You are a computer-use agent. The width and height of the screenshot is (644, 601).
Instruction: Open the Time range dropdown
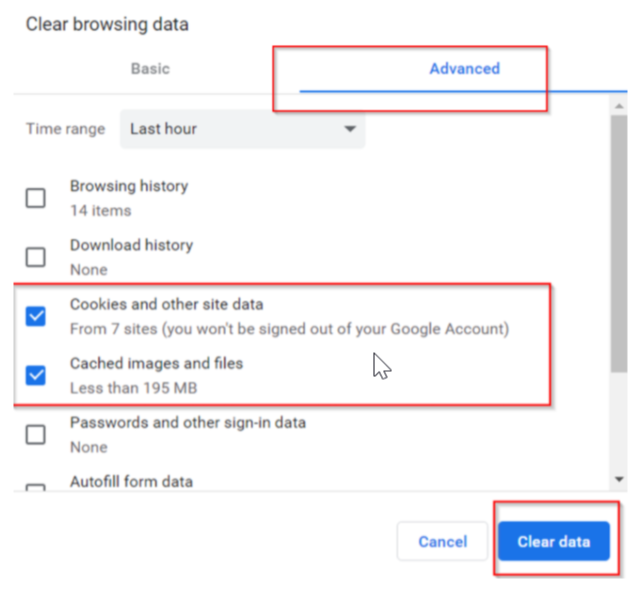(242, 129)
